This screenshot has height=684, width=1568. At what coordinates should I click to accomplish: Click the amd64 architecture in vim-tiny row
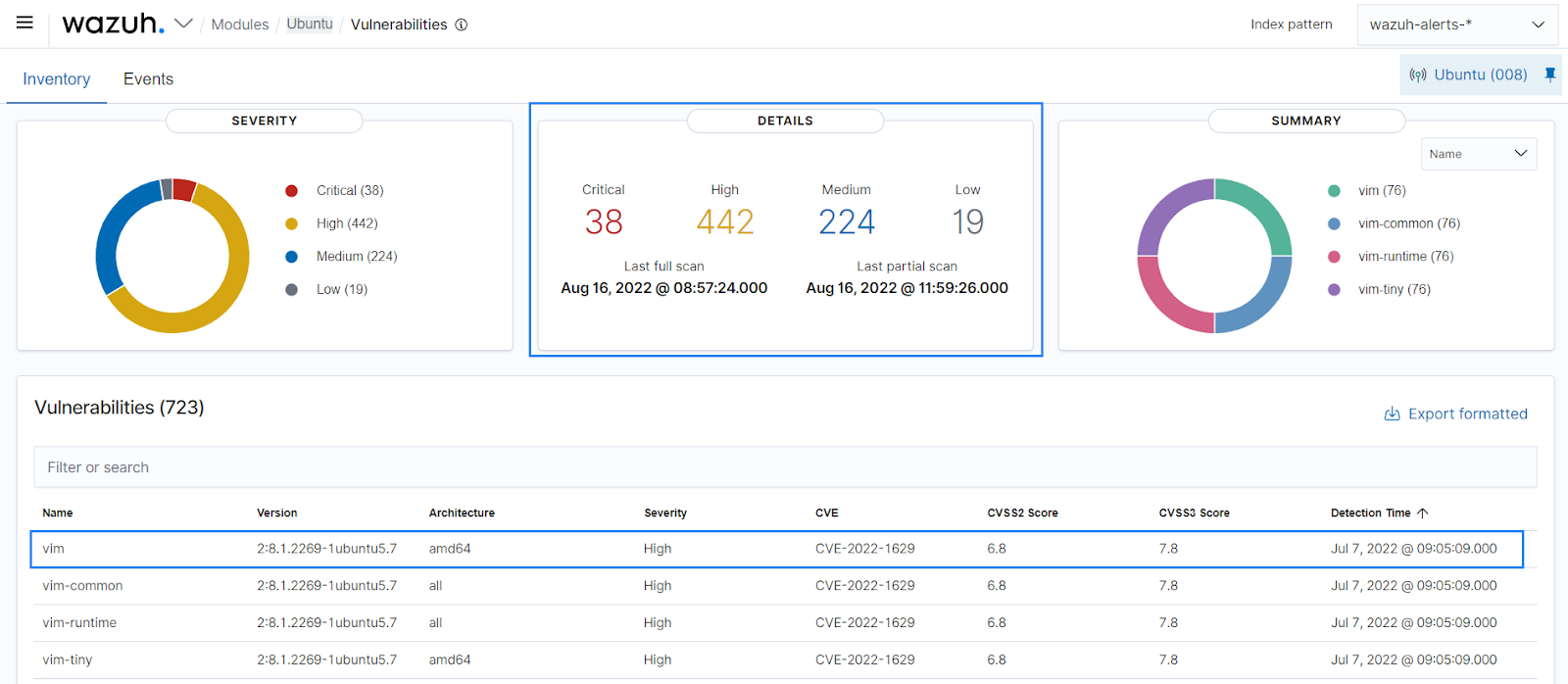point(450,660)
